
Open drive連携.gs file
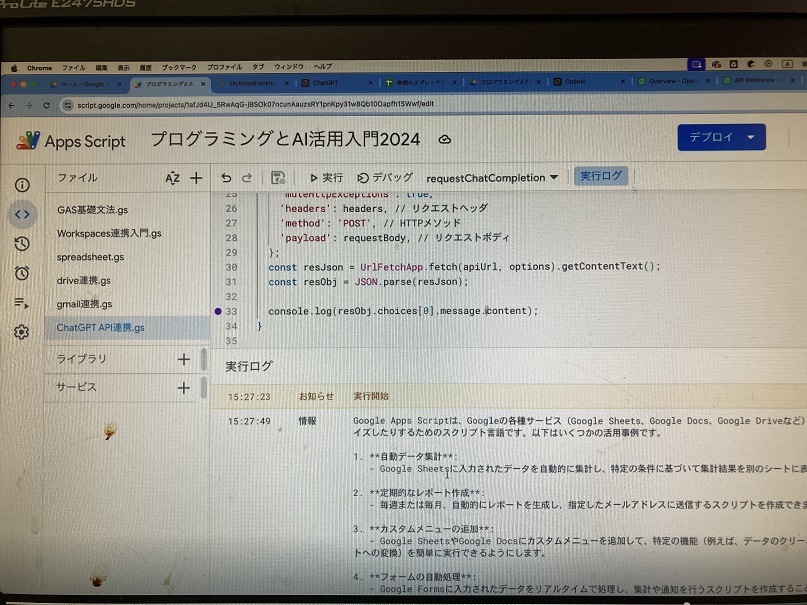[84, 281]
